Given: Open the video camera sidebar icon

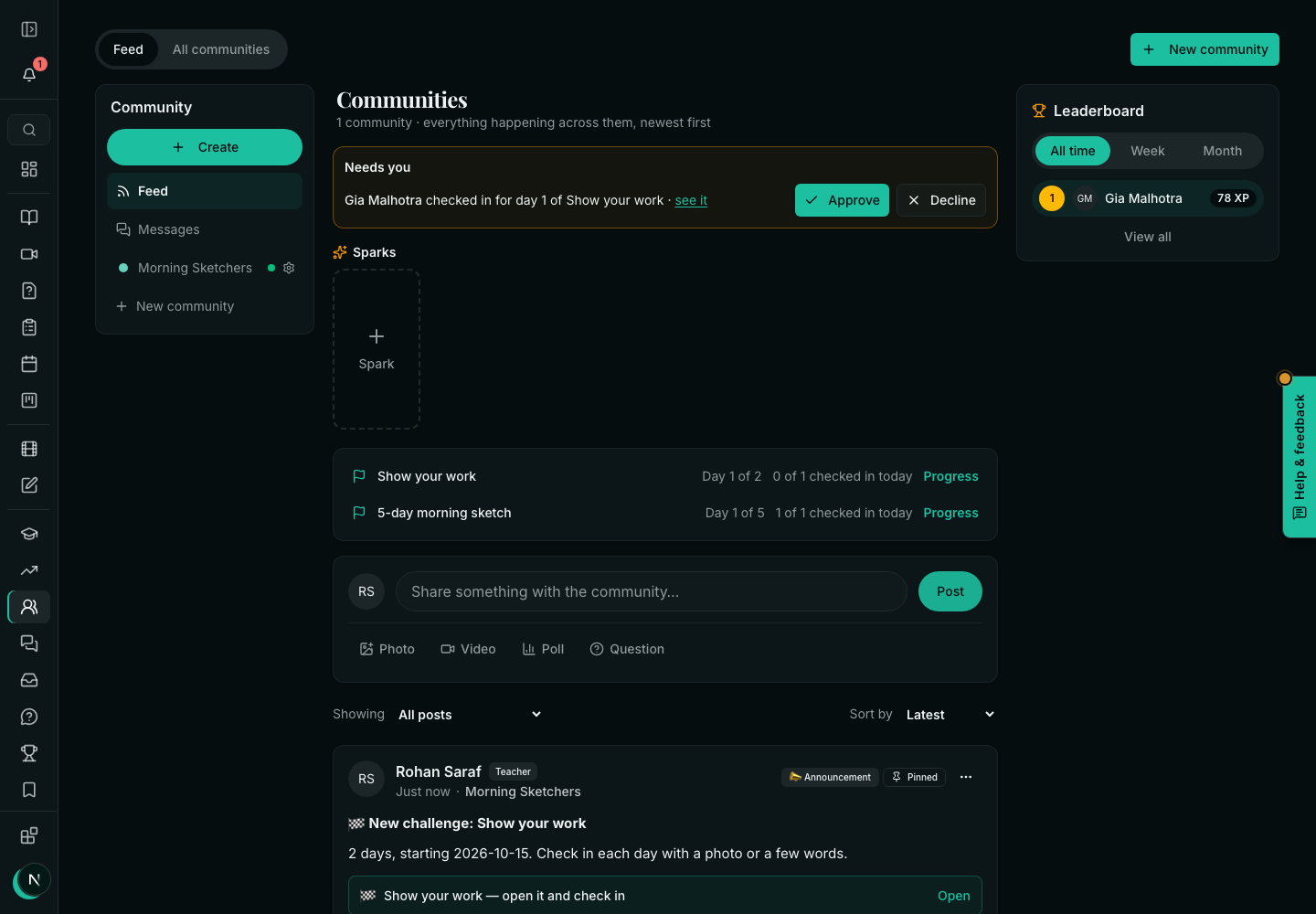Looking at the screenshot, I should click(x=29, y=254).
